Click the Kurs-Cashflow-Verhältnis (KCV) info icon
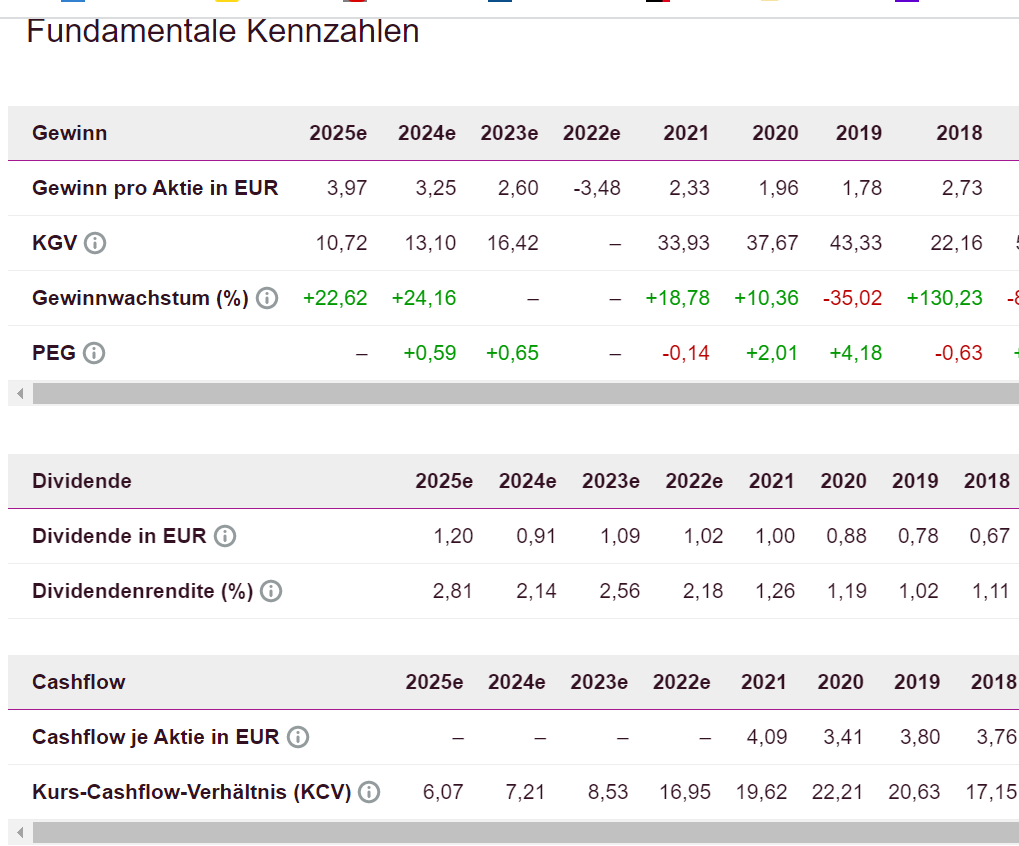 369,792
